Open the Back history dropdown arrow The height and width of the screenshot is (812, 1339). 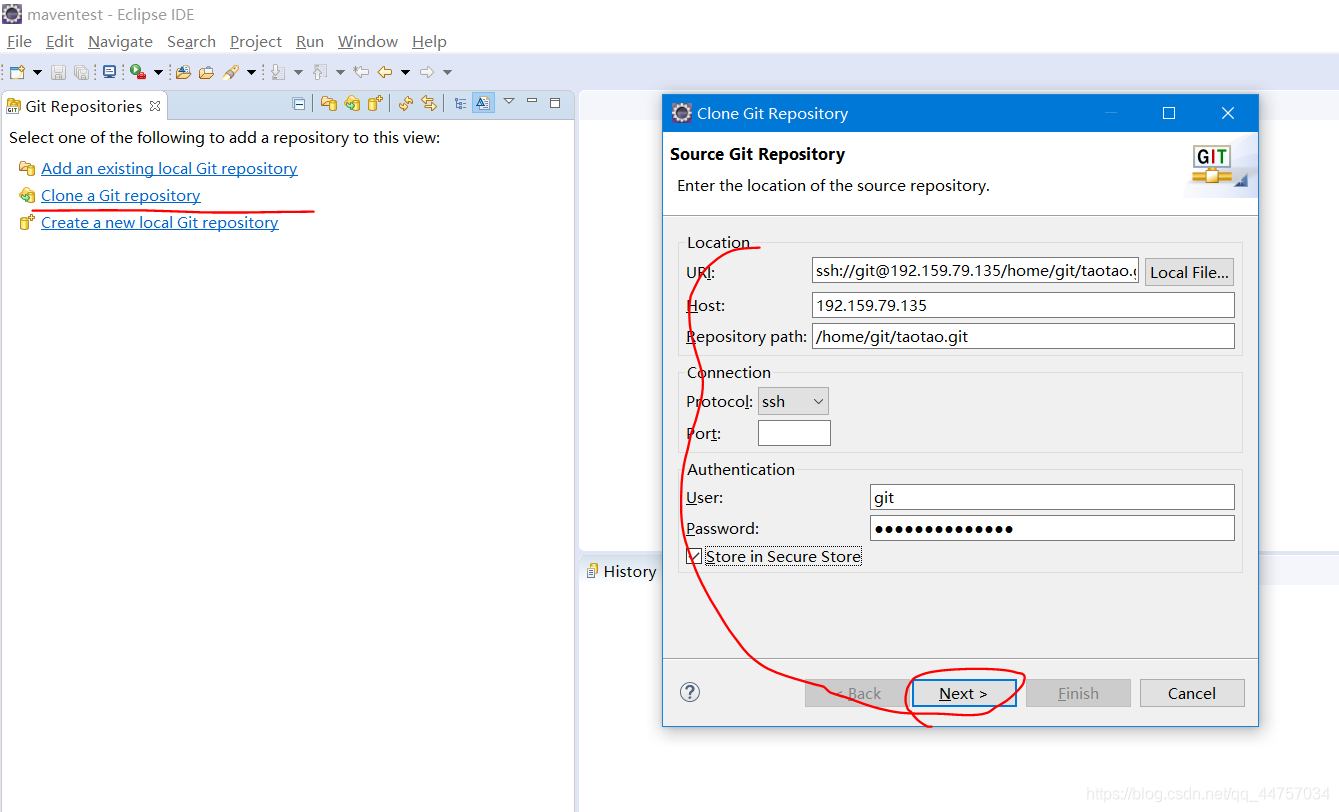(x=405, y=72)
